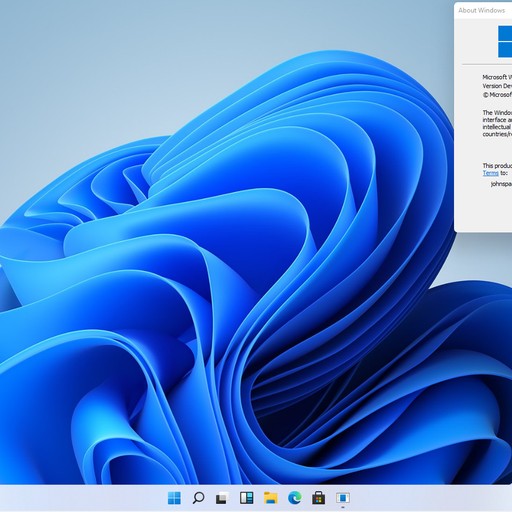
Task: Launch File Explorer from taskbar
Action: tap(271, 498)
